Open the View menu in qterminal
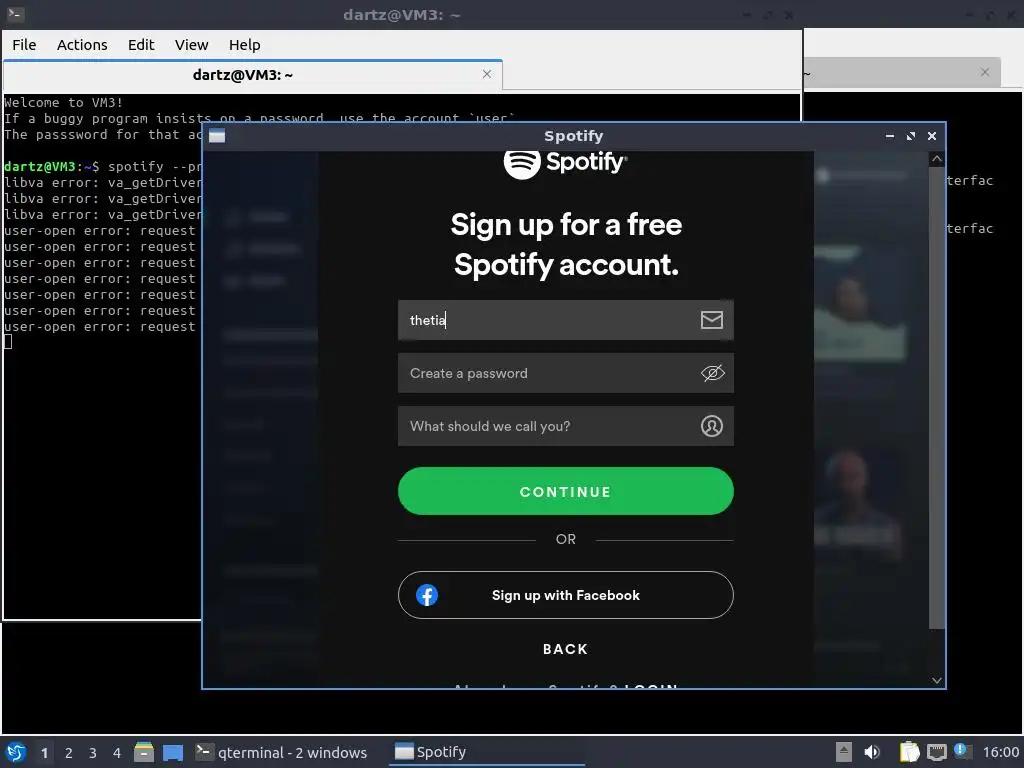 191,45
